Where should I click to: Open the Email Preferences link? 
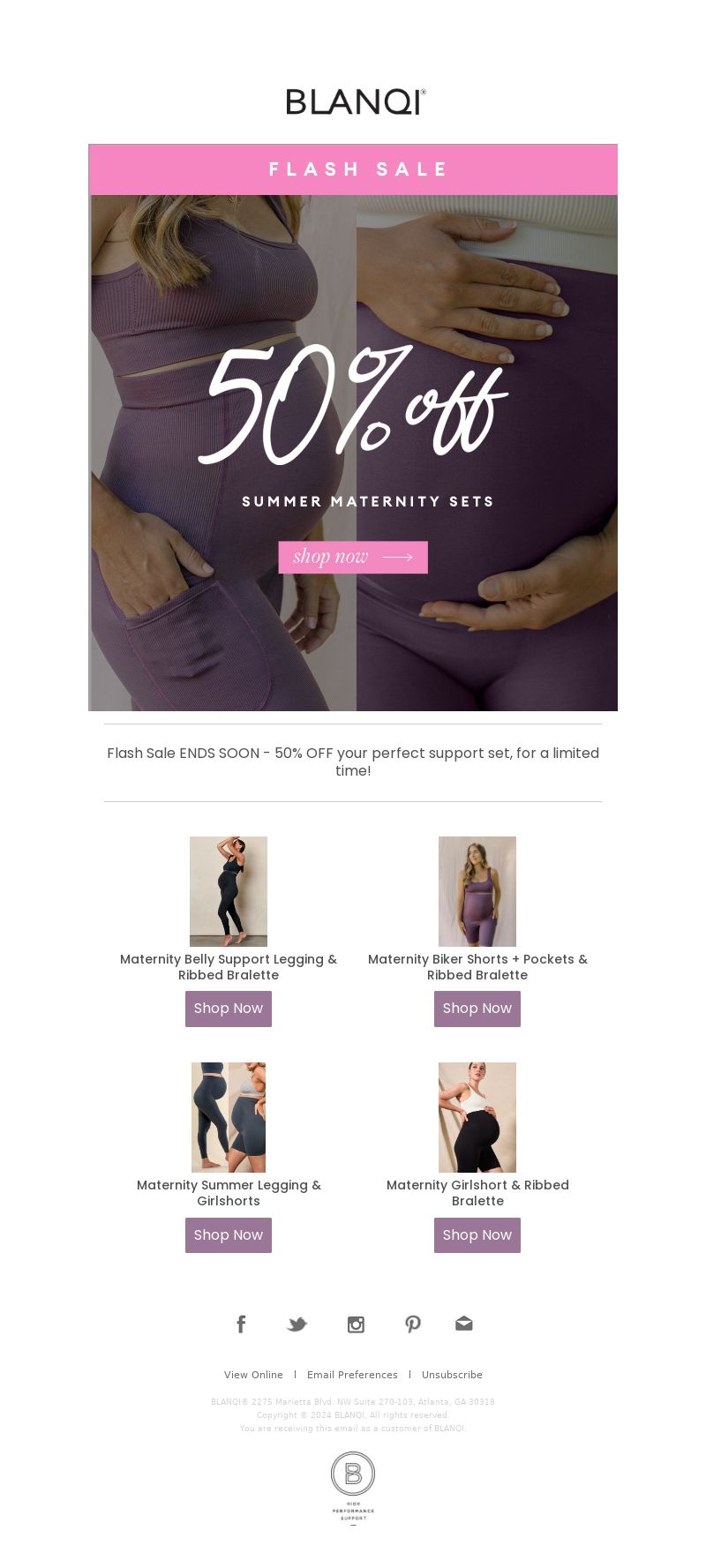[x=352, y=1375]
